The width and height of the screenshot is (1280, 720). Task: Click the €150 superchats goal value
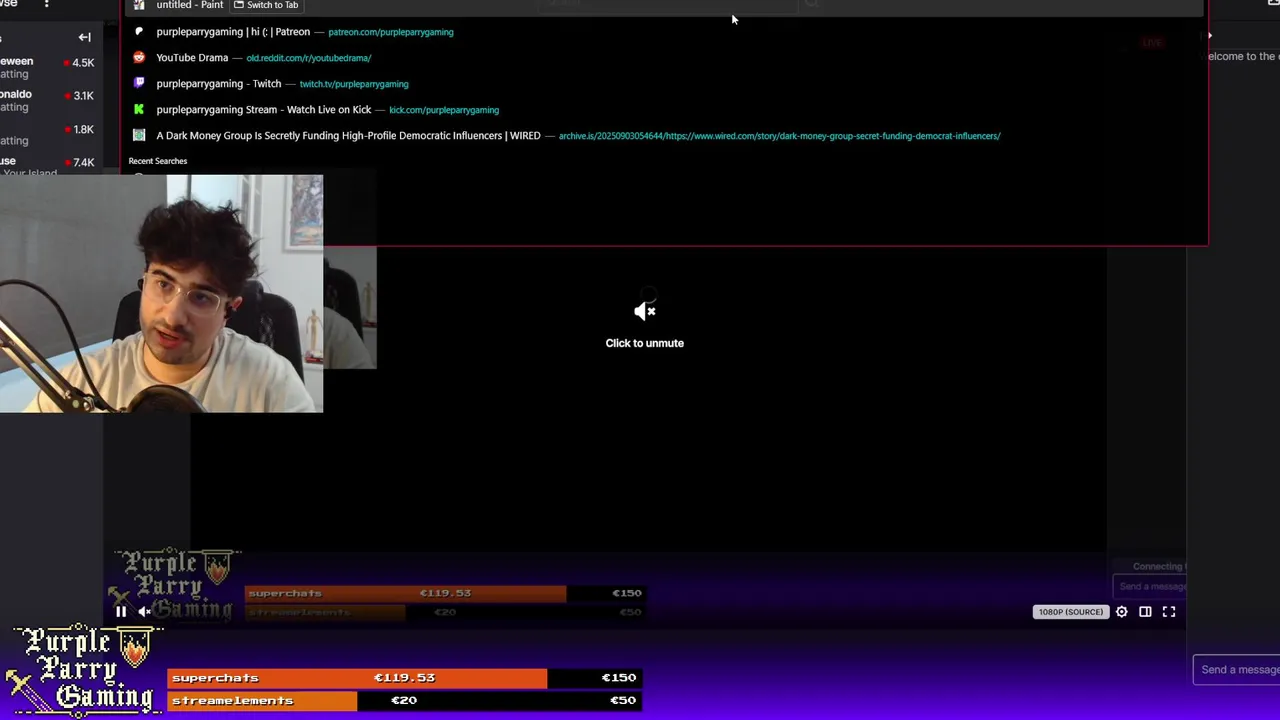point(619,678)
